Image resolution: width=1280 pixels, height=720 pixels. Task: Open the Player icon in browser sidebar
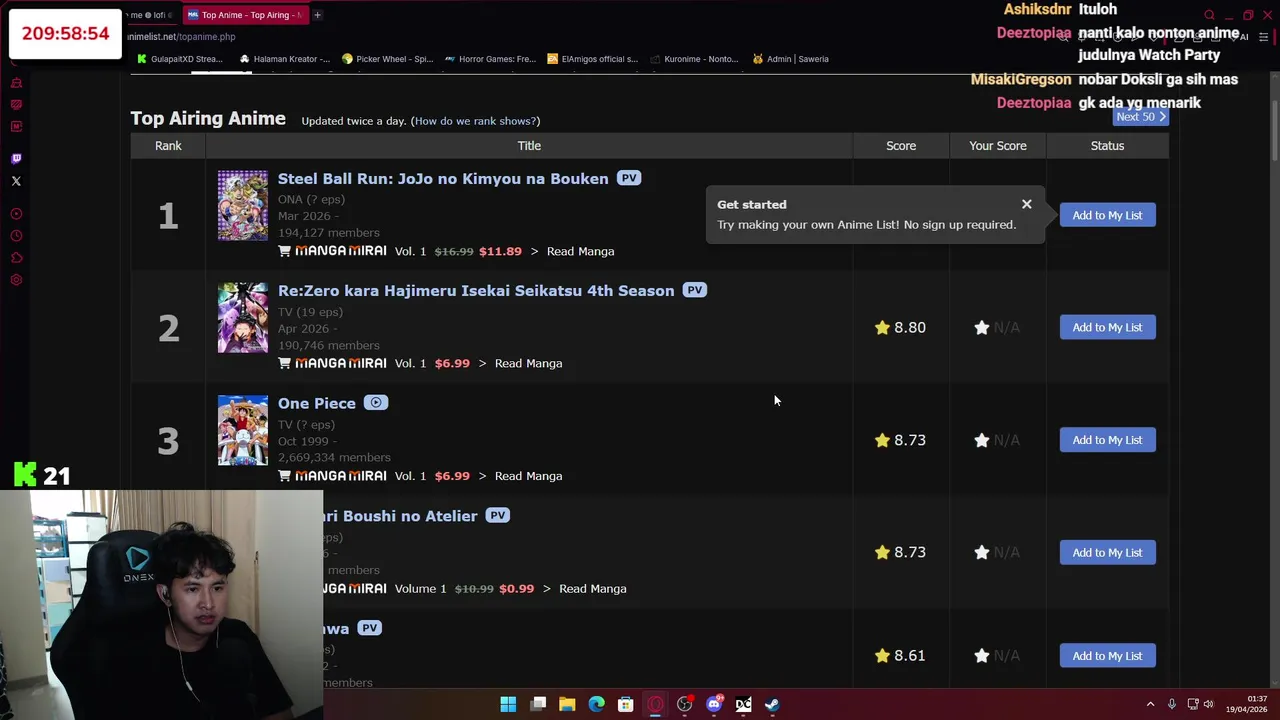coord(16,214)
